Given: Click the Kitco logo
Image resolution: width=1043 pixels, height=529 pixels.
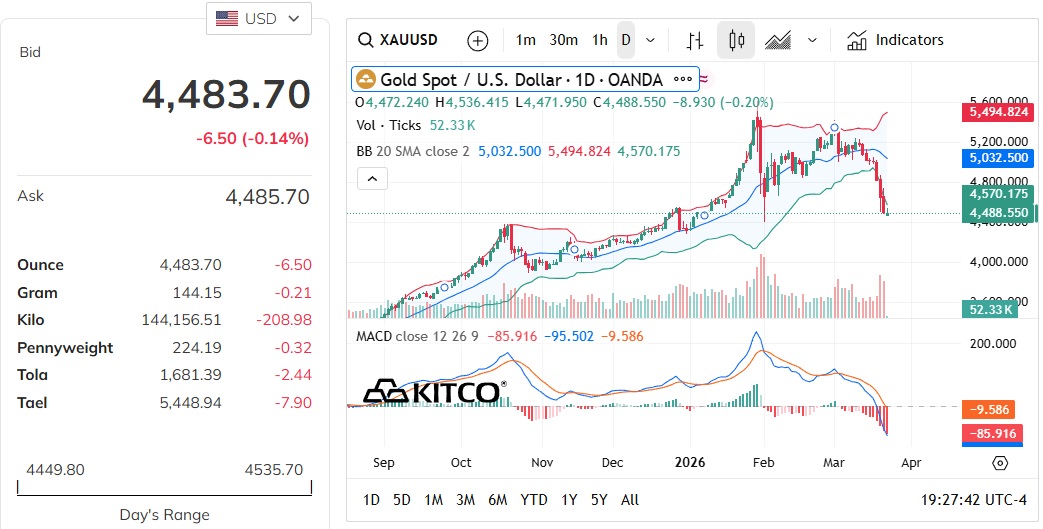Looking at the screenshot, I should [x=433, y=391].
